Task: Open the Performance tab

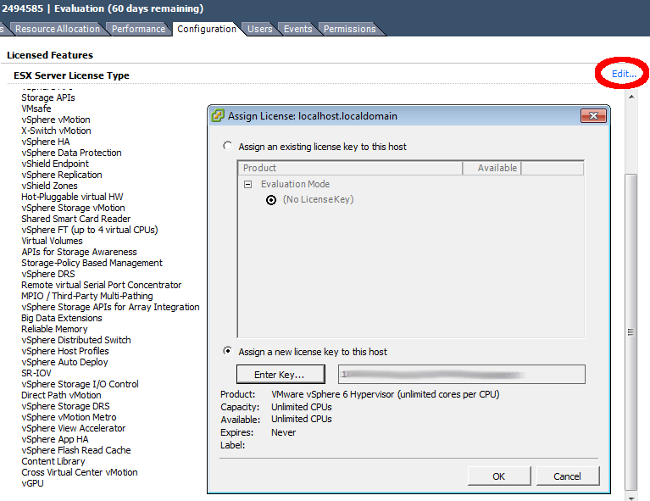Action: tap(139, 29)
